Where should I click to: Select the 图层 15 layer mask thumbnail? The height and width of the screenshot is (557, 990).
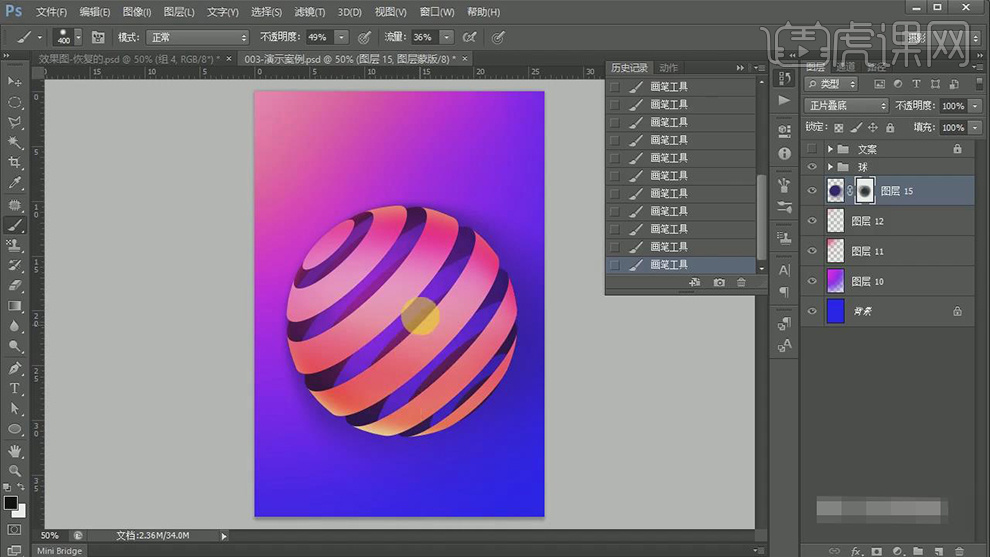pyautogui.click(x=864, y=190)
